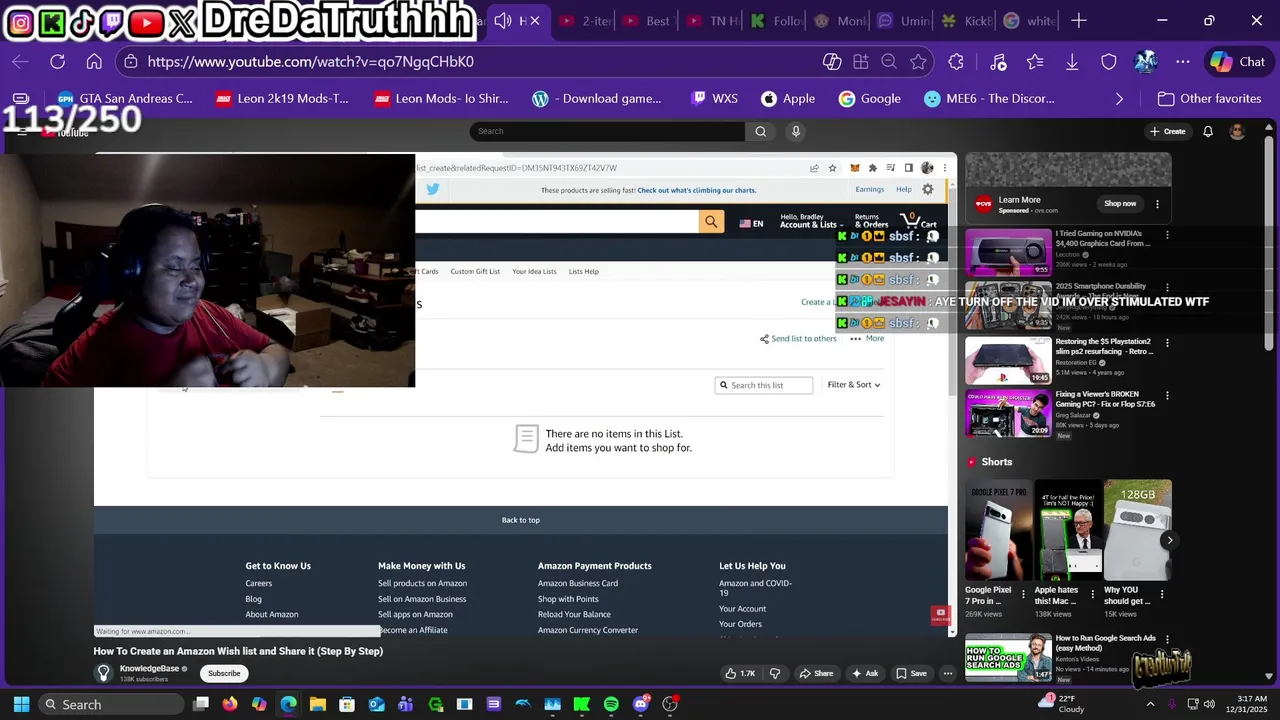Open the browser Extensions puzzle icon
The image size is (1280, 720).
(x=956, y=62)
